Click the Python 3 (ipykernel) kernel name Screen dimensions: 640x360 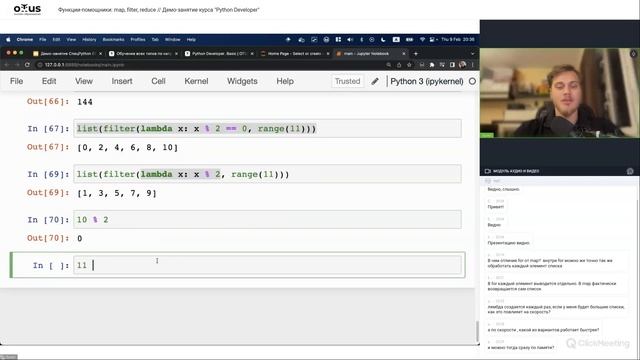427,81
